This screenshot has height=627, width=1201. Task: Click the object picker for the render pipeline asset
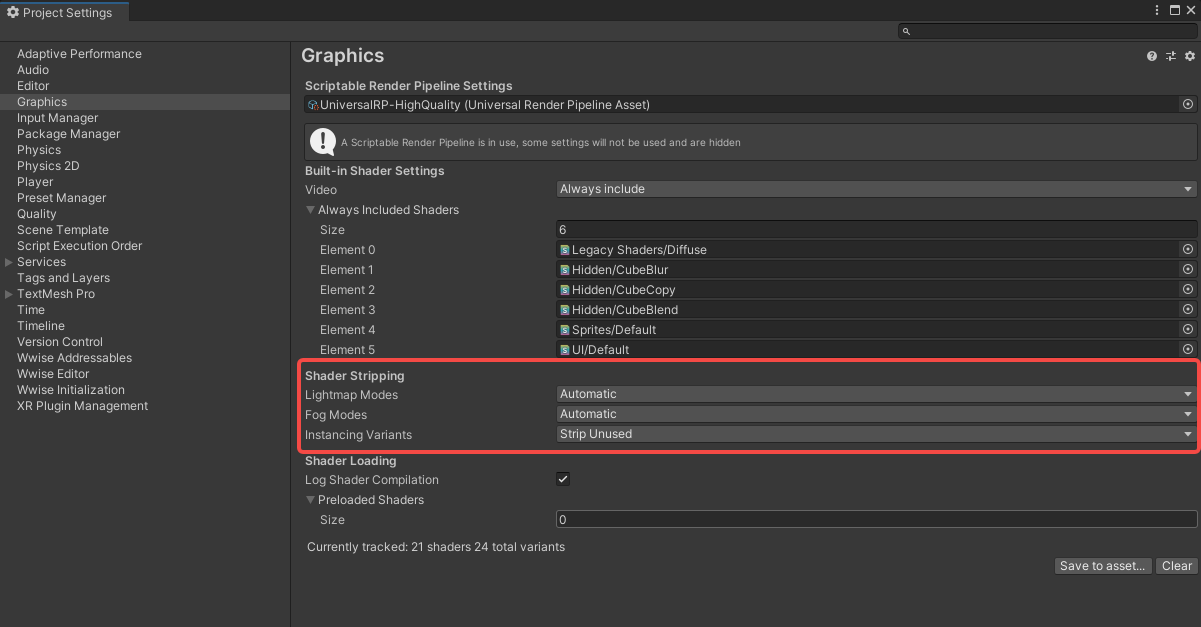point(1187,103)
